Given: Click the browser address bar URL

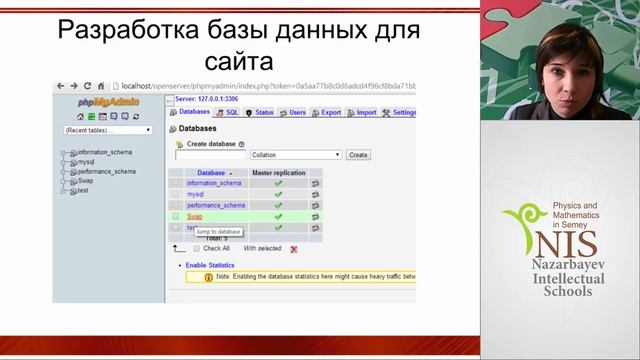Looking at the screenshot, I should (x=269, y=86).
